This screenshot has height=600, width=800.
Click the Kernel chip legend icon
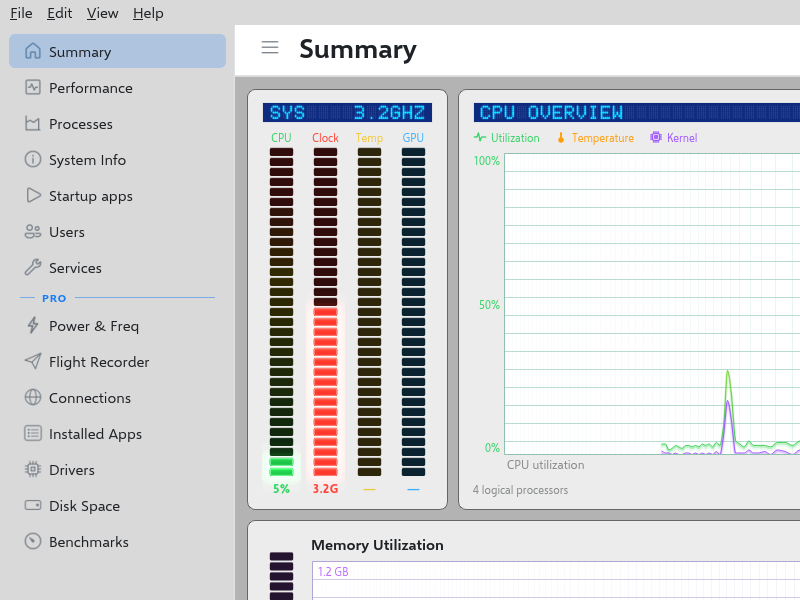[x=656, y=137]
